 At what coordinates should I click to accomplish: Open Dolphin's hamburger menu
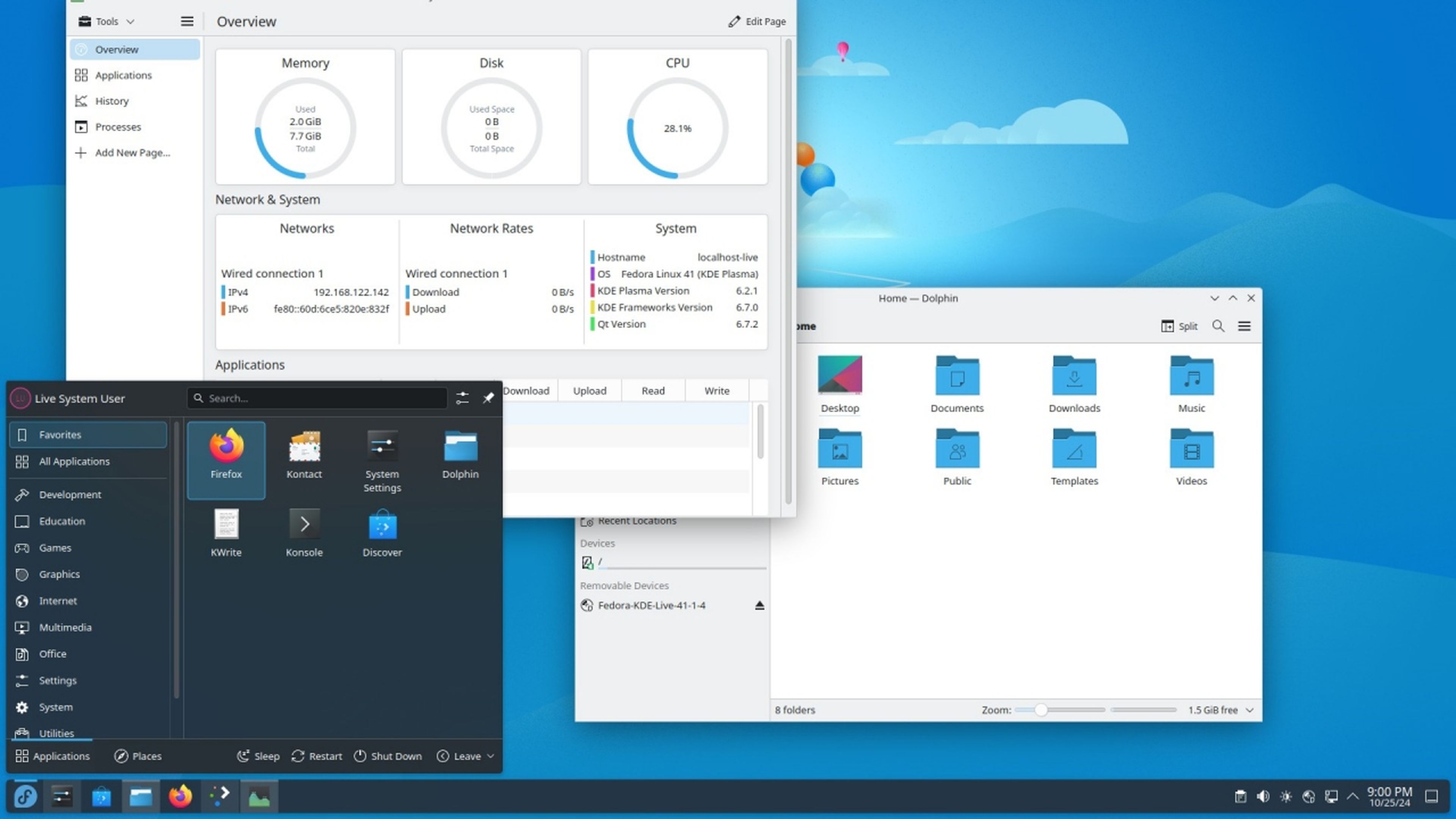coord(1244,326)
